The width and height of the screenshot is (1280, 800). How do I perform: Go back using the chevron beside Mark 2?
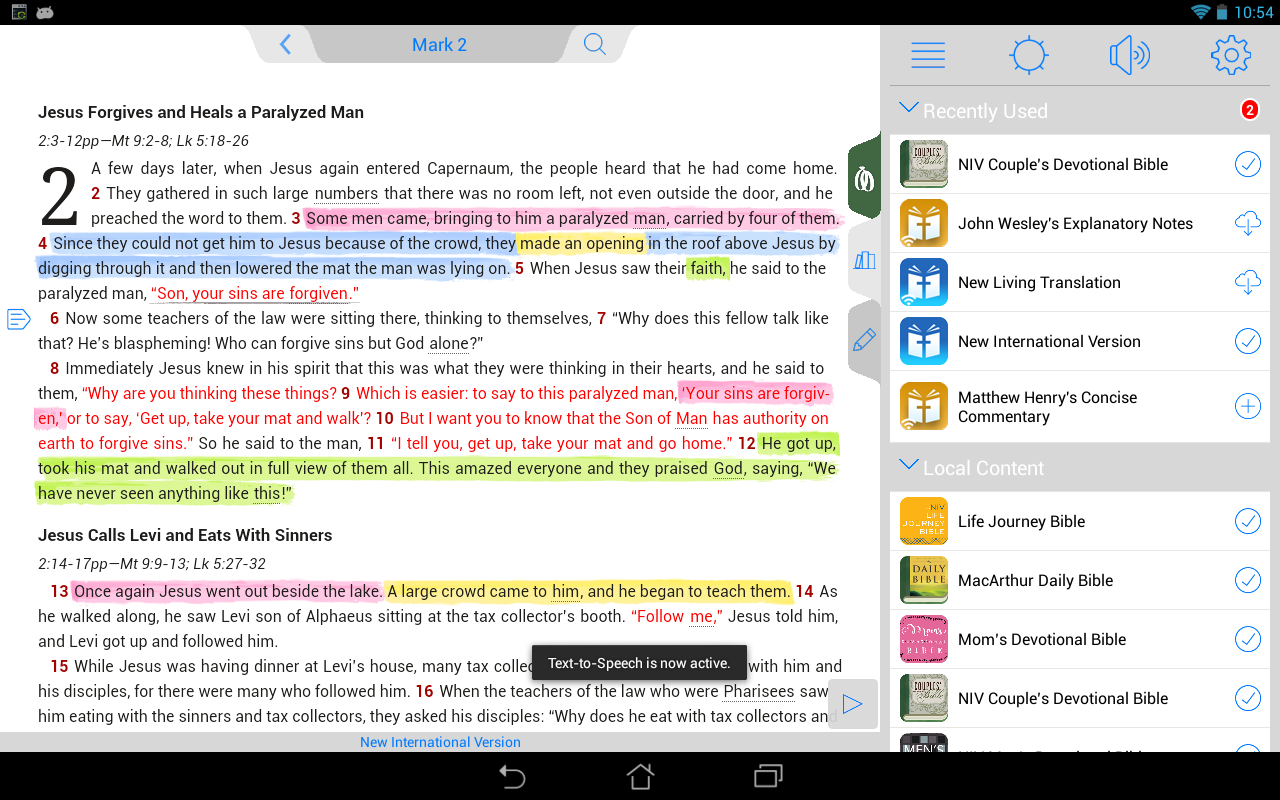click(285, 44)
